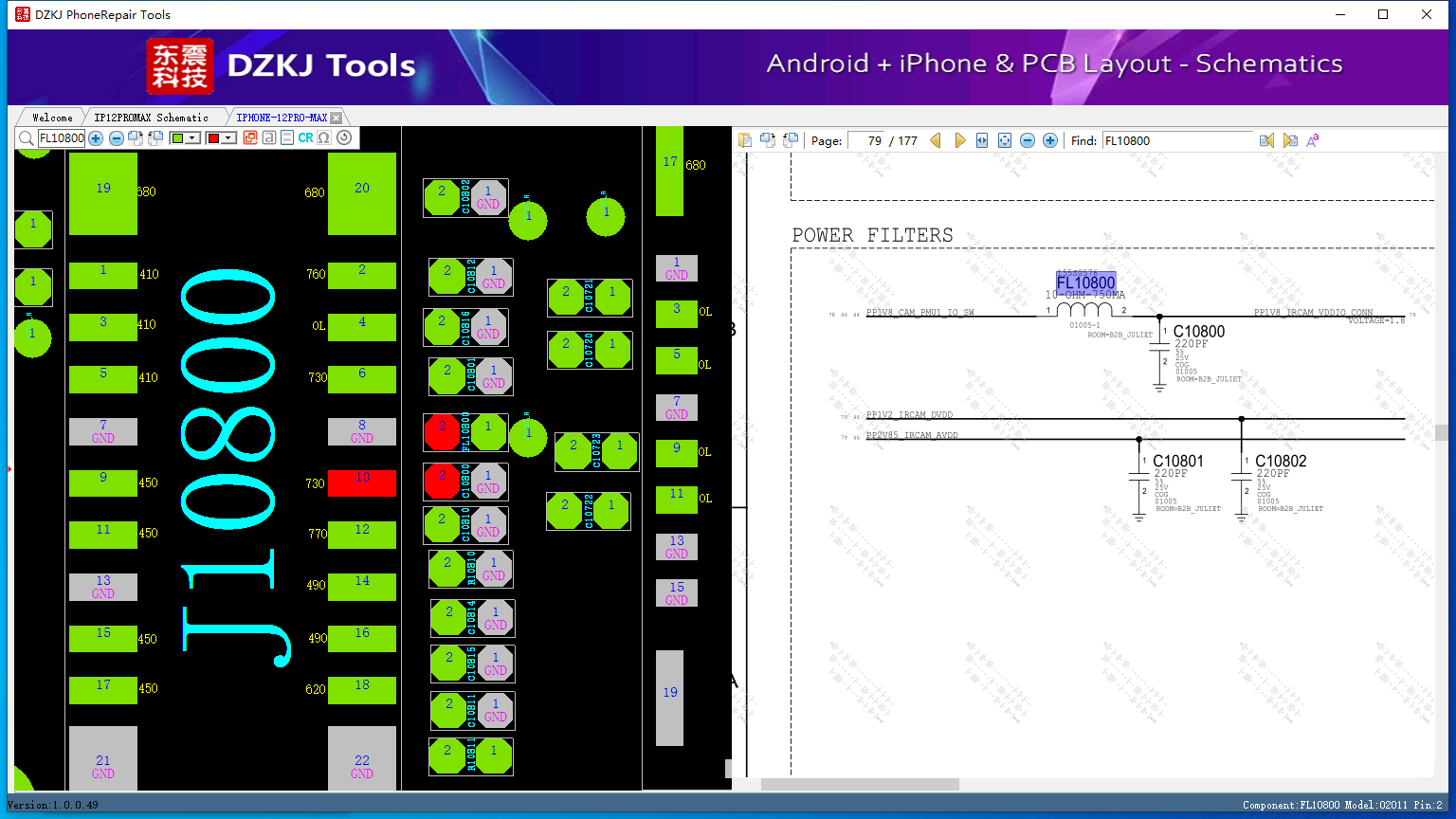Image resolution: width=1456 pixels, height=819 pixels.
Task: Click the schematic page number field
Action: point(866,140)
